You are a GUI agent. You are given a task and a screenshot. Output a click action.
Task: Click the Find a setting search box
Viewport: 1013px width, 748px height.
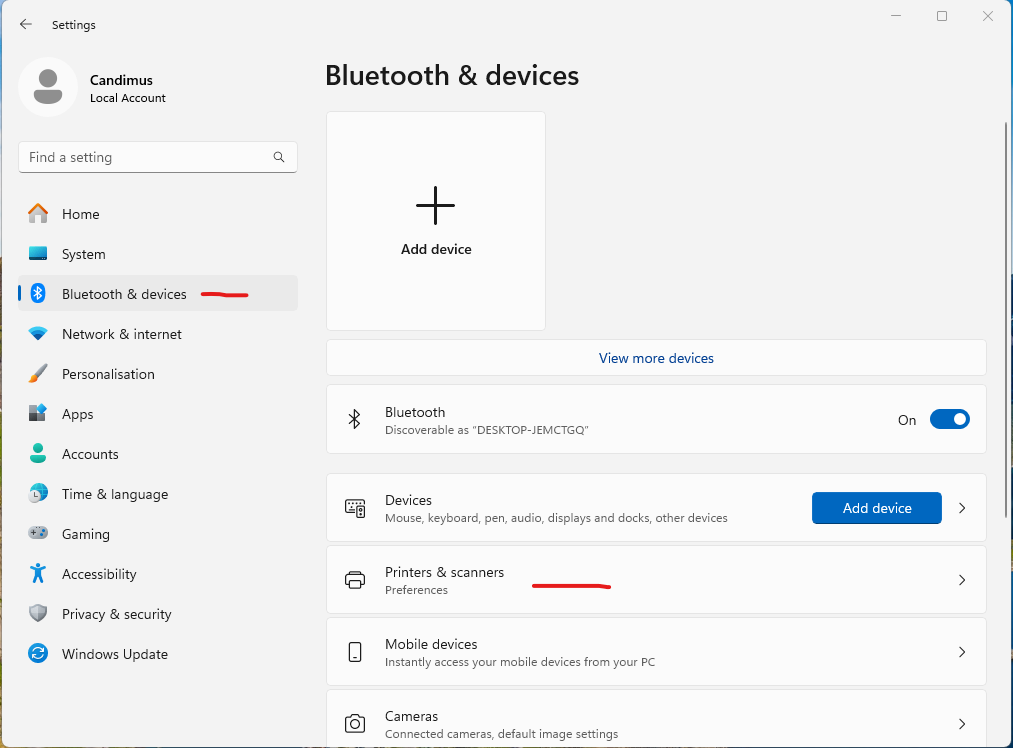[158, 157]
